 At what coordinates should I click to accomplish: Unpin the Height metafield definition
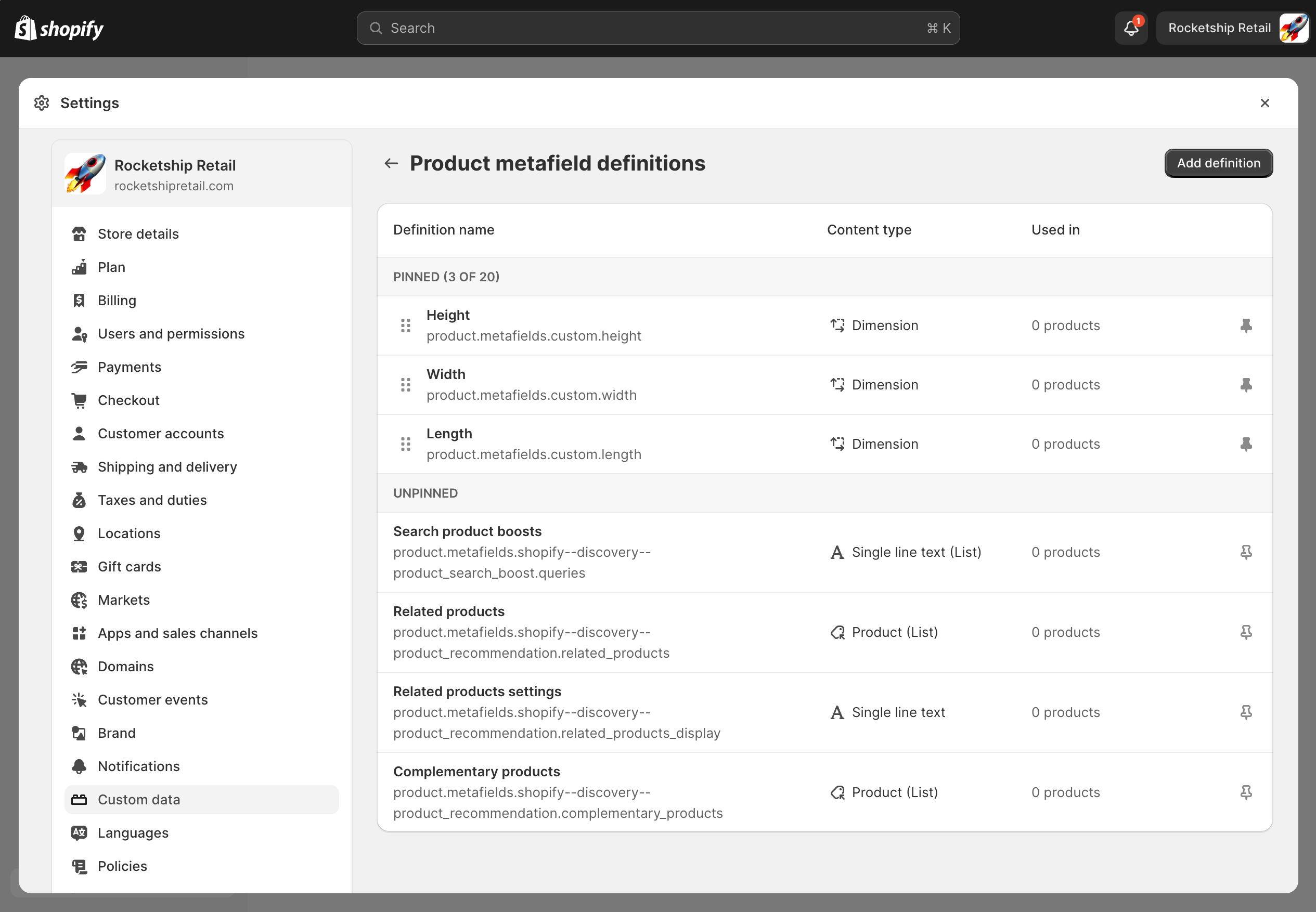[x=1246, y=325]
